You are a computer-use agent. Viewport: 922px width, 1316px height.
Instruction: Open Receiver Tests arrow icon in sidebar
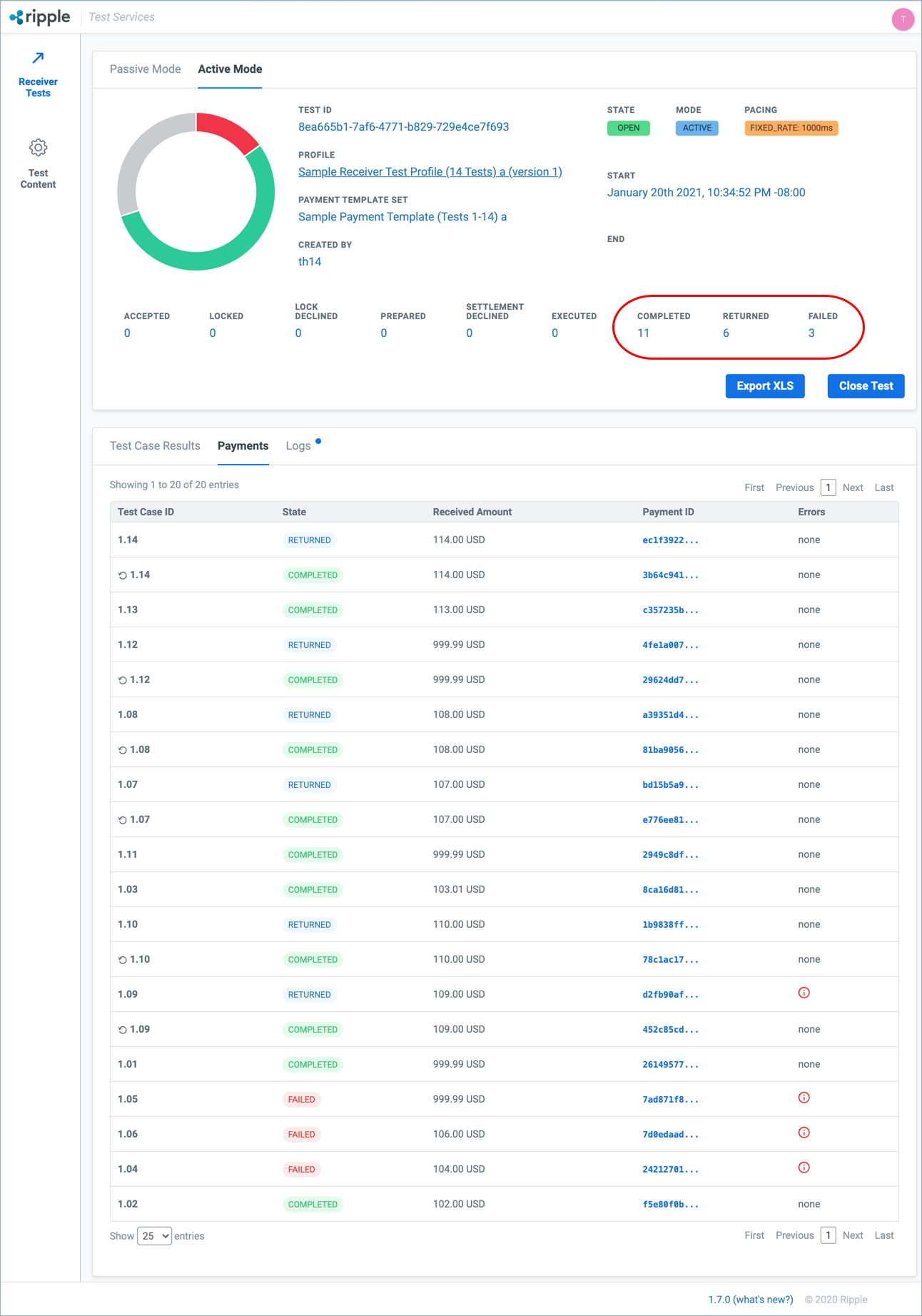coord(38,59)
